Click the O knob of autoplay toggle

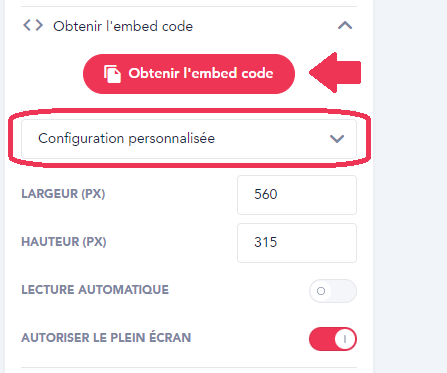pyautogui.click(x=321, y=291)
